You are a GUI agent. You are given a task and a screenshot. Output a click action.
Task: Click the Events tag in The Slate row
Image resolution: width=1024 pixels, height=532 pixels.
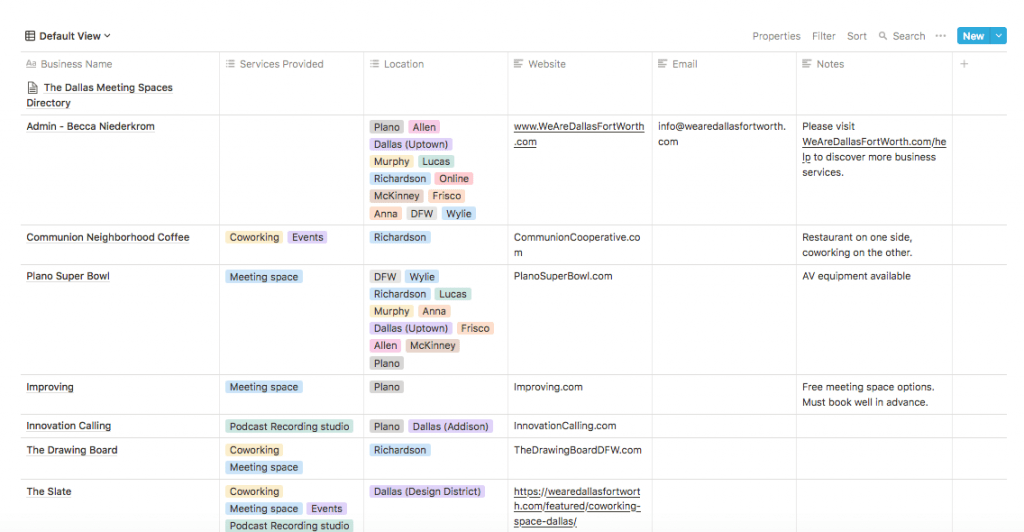point(327,509)
